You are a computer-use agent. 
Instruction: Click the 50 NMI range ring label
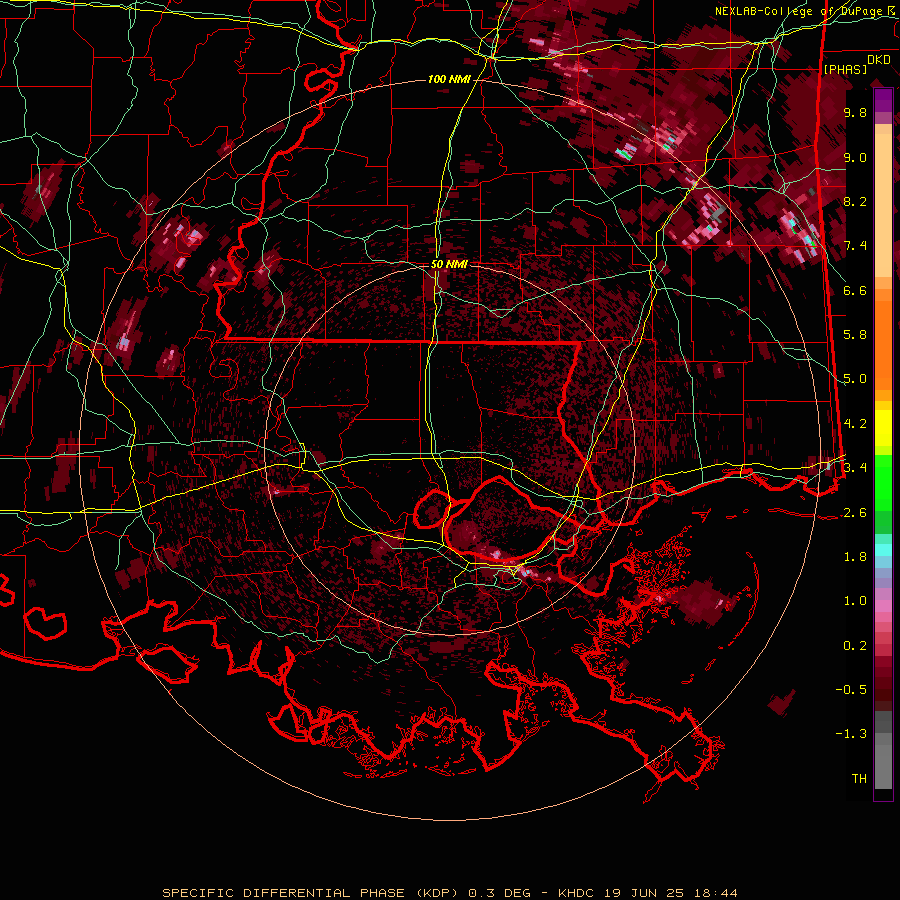click(x=449, y=264)
